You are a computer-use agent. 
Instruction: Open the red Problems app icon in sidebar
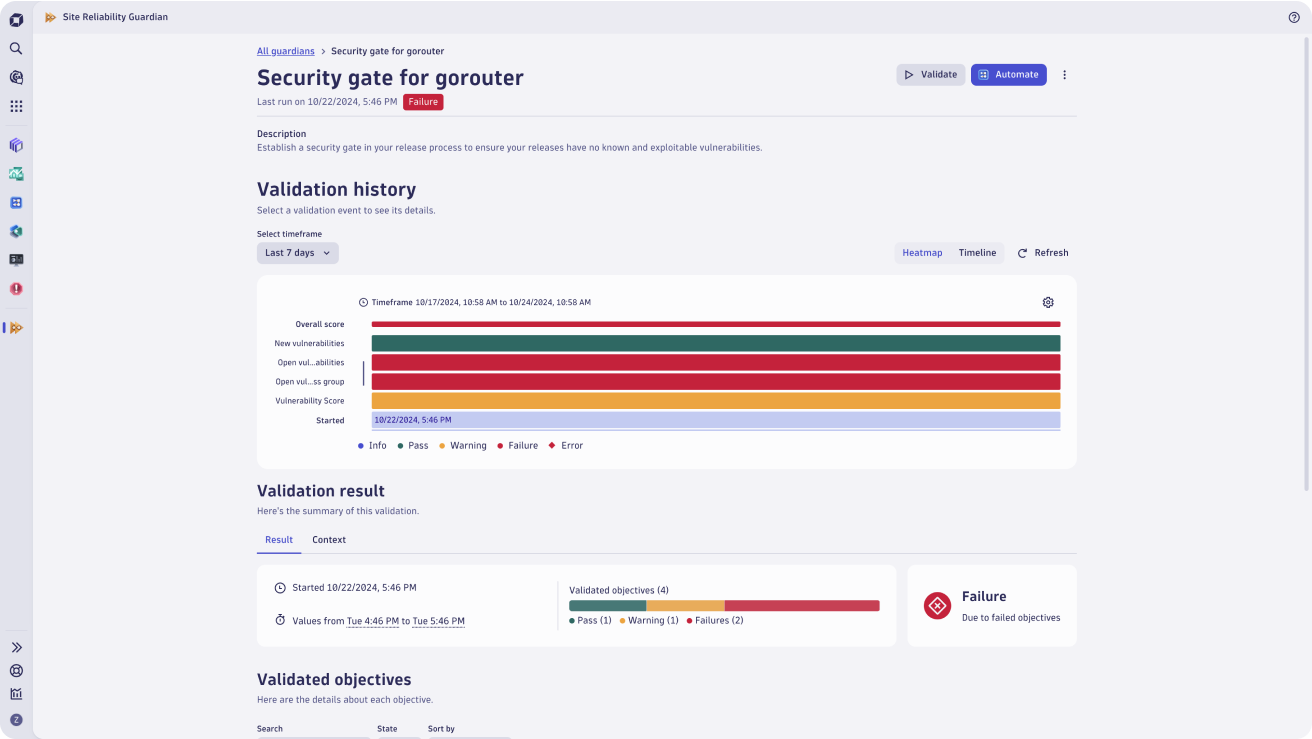(16, 289)
